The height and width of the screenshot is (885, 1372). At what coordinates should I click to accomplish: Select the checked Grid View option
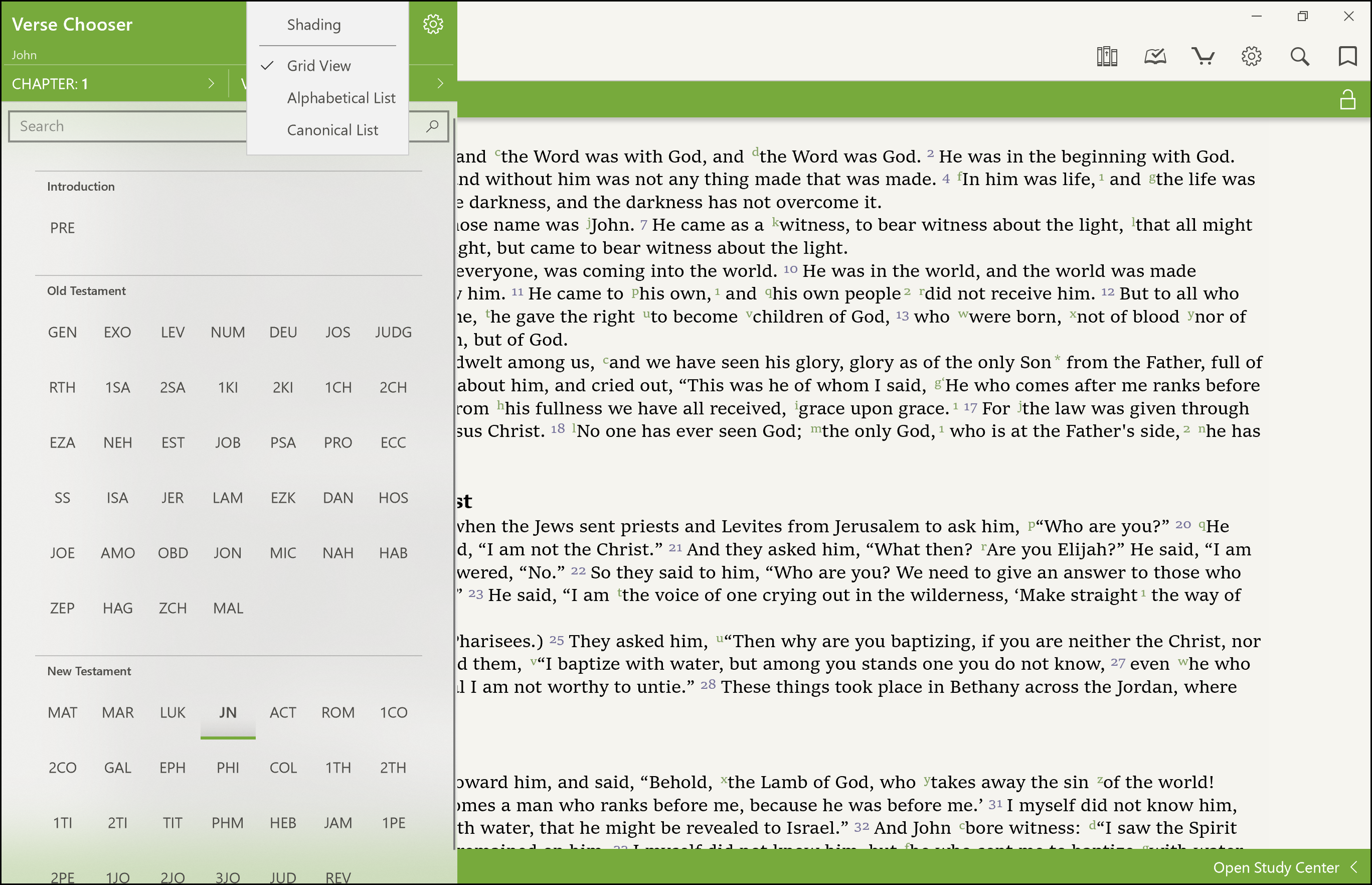[x=319, y=66]
